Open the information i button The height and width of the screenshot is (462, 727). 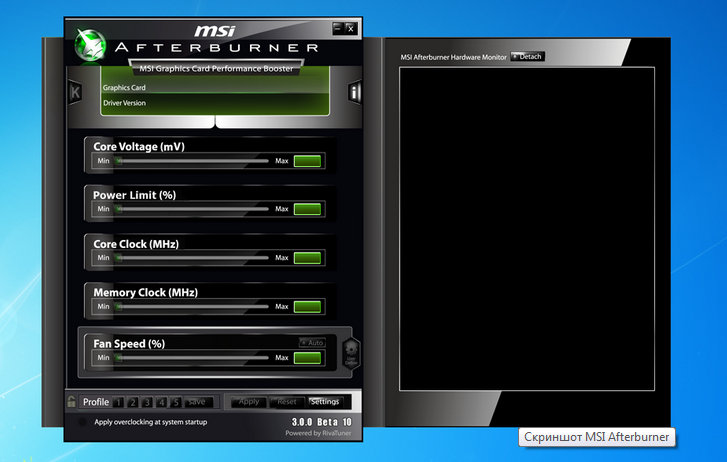[355, 92]
